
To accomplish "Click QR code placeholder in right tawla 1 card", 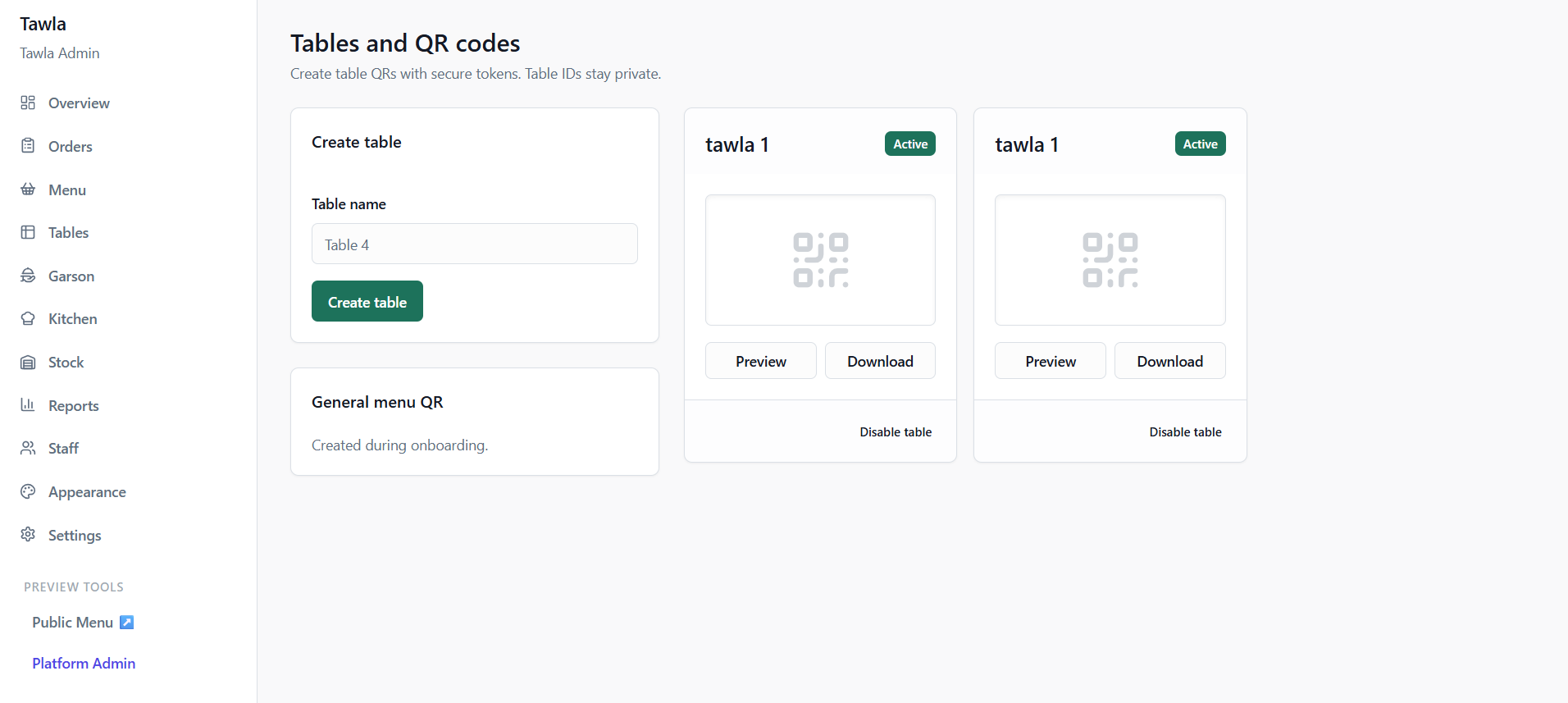I will click(1110, 260).
